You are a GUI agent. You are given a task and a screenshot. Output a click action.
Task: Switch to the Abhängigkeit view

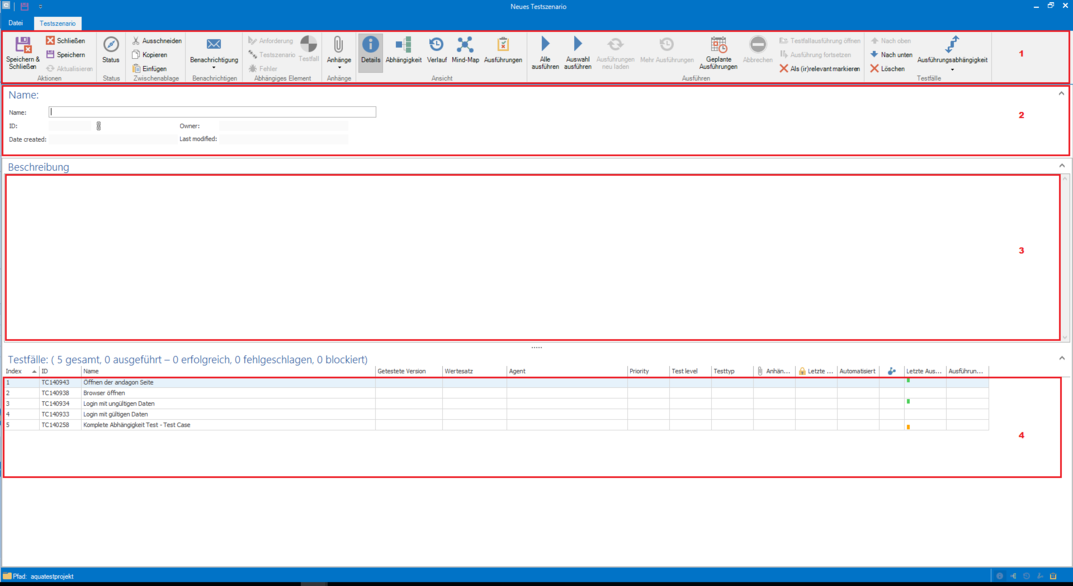(403, 45)
